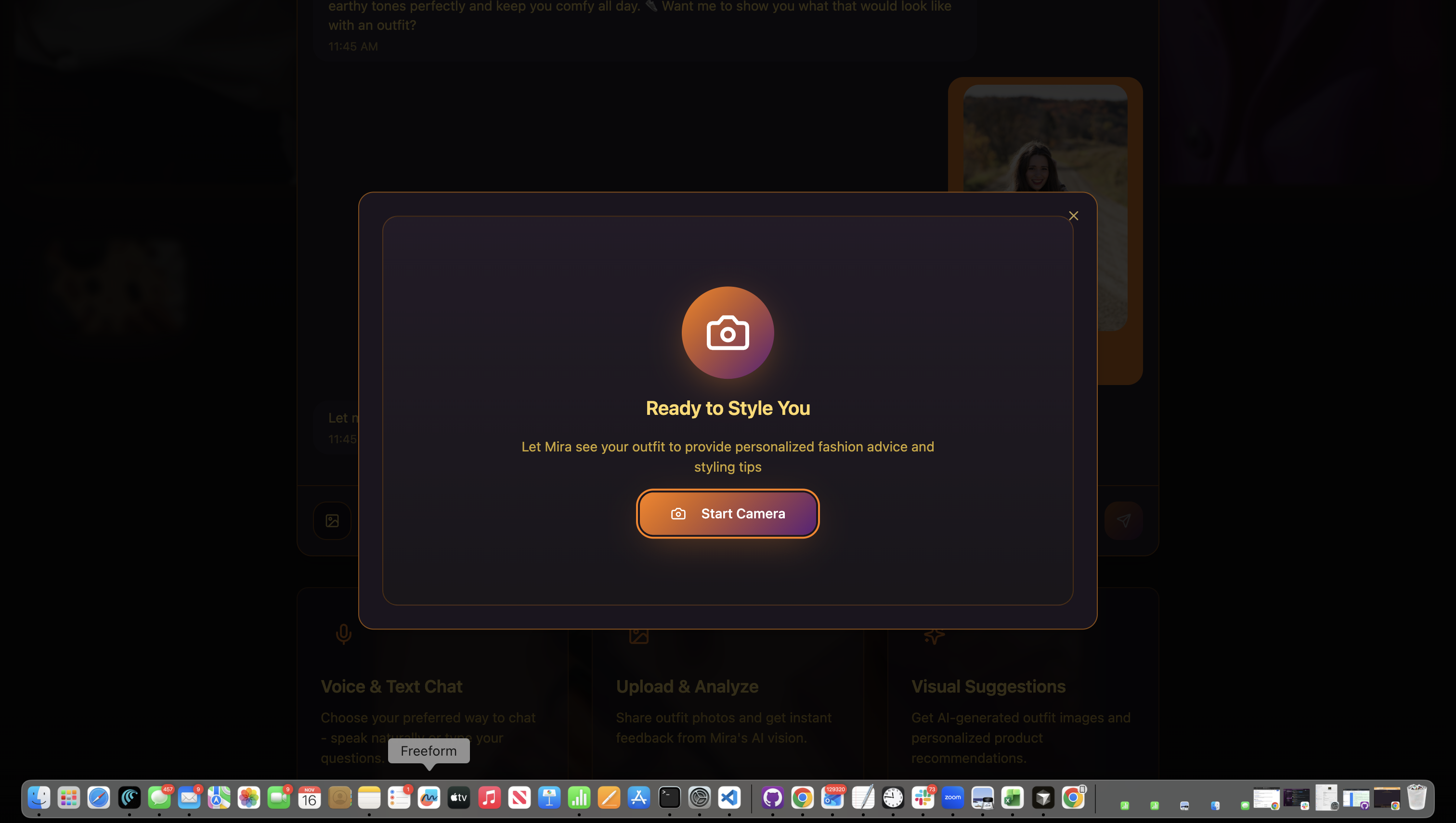Click the Start Camera button
This screenshot has height=823, width=1456.
click(728, 513)
